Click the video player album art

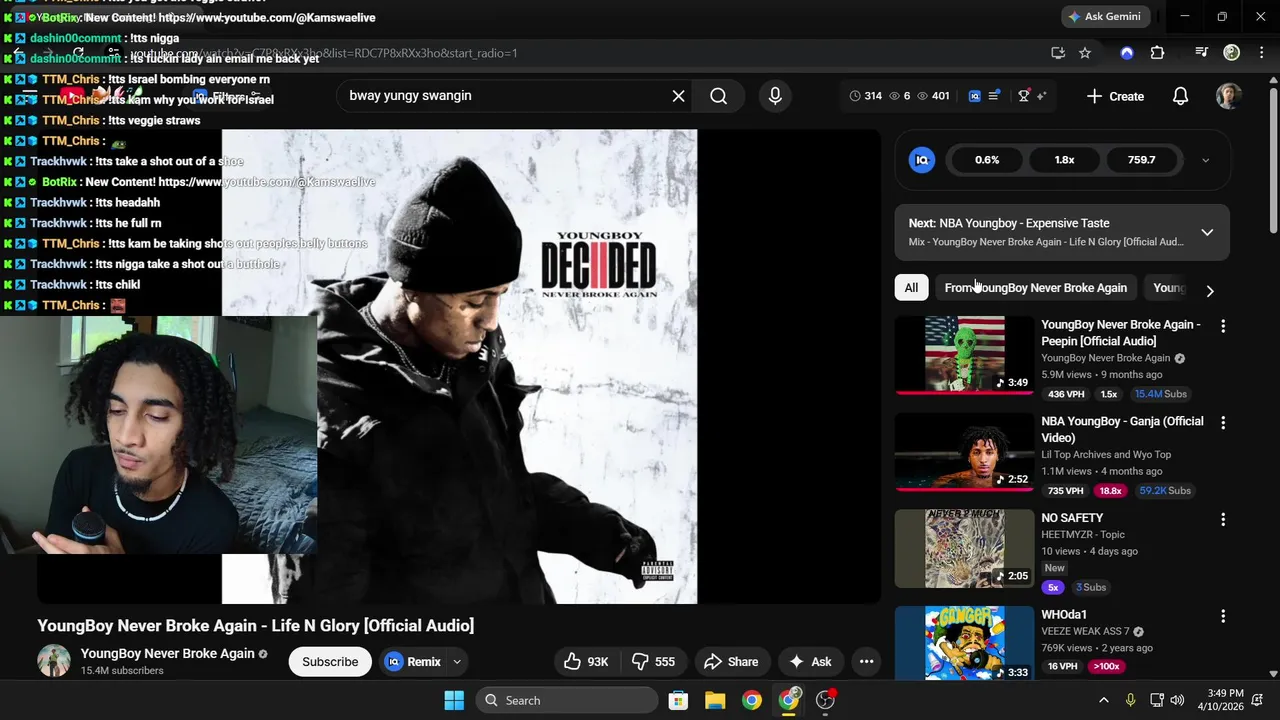[459, 366]
